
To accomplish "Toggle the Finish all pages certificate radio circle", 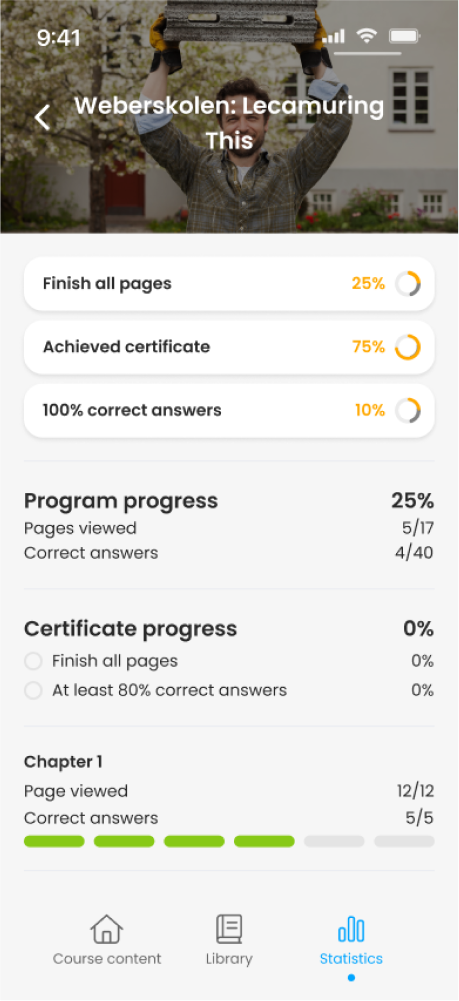I will [x=33, y=661].
